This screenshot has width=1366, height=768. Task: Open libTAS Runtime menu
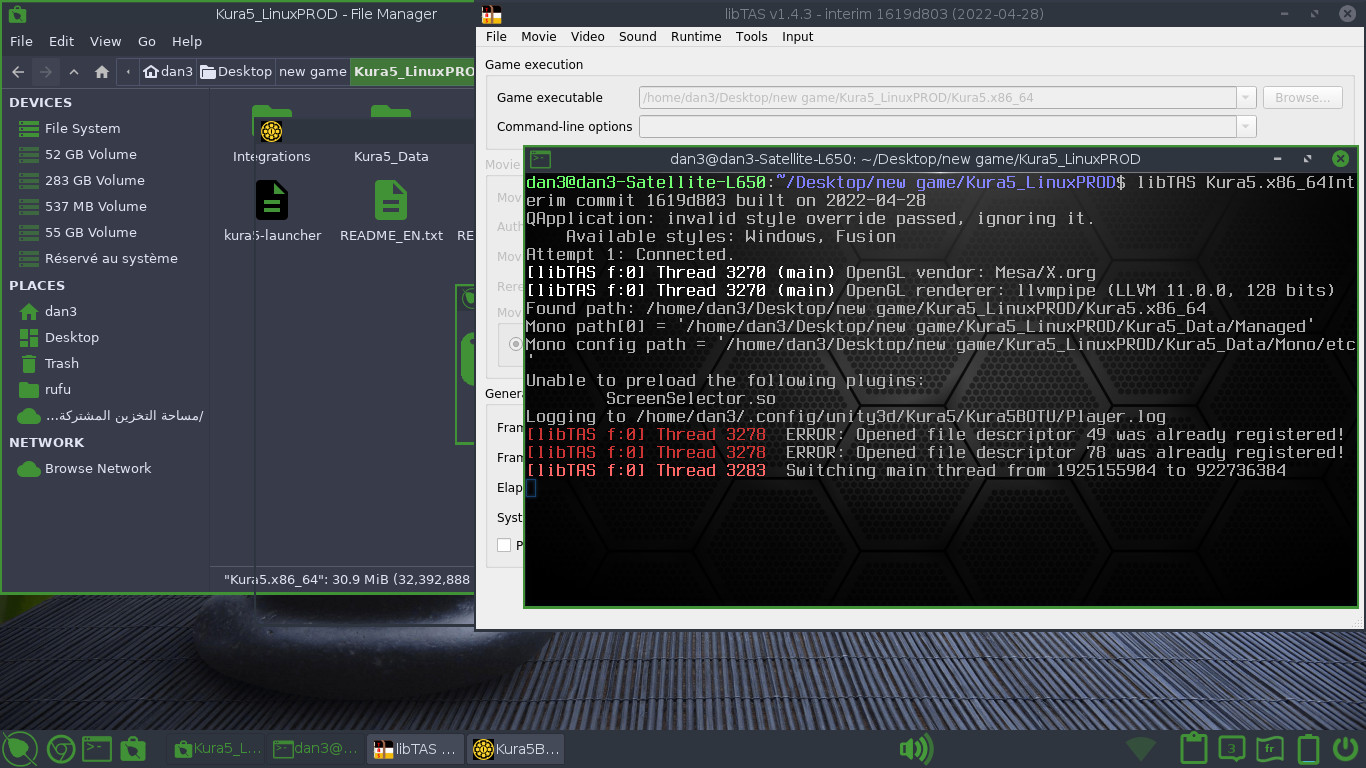pyautogui.click(x=696, y=36)
